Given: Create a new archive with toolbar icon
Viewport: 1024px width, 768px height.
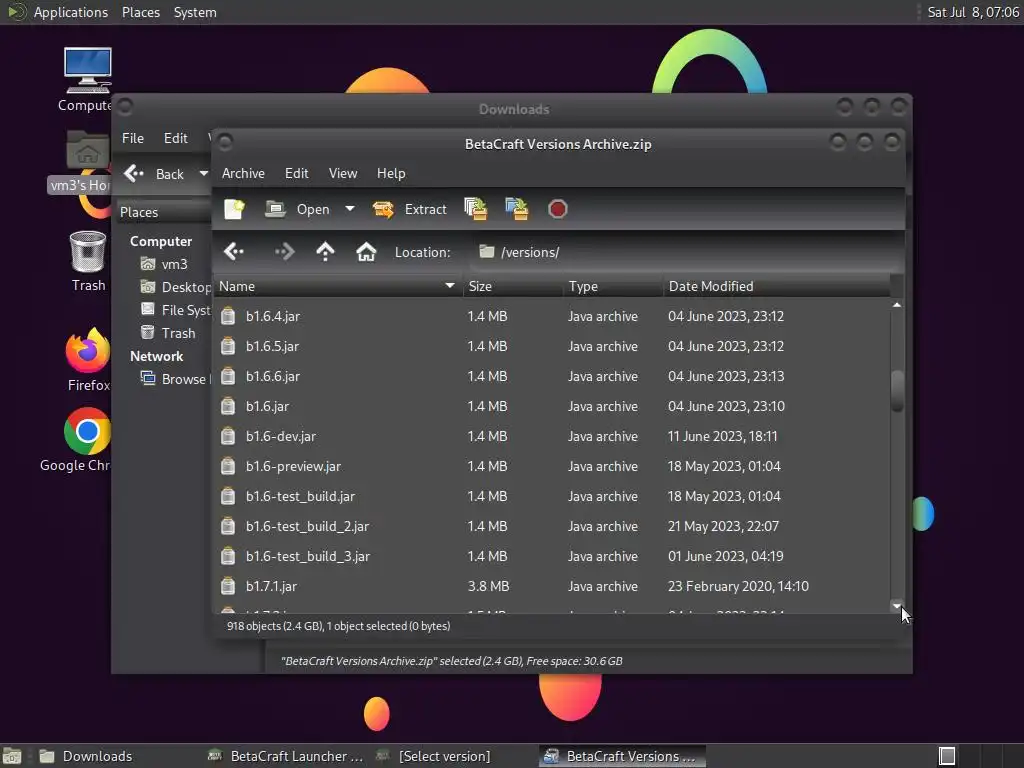Looking at the screenshot, I should (234, 209).
